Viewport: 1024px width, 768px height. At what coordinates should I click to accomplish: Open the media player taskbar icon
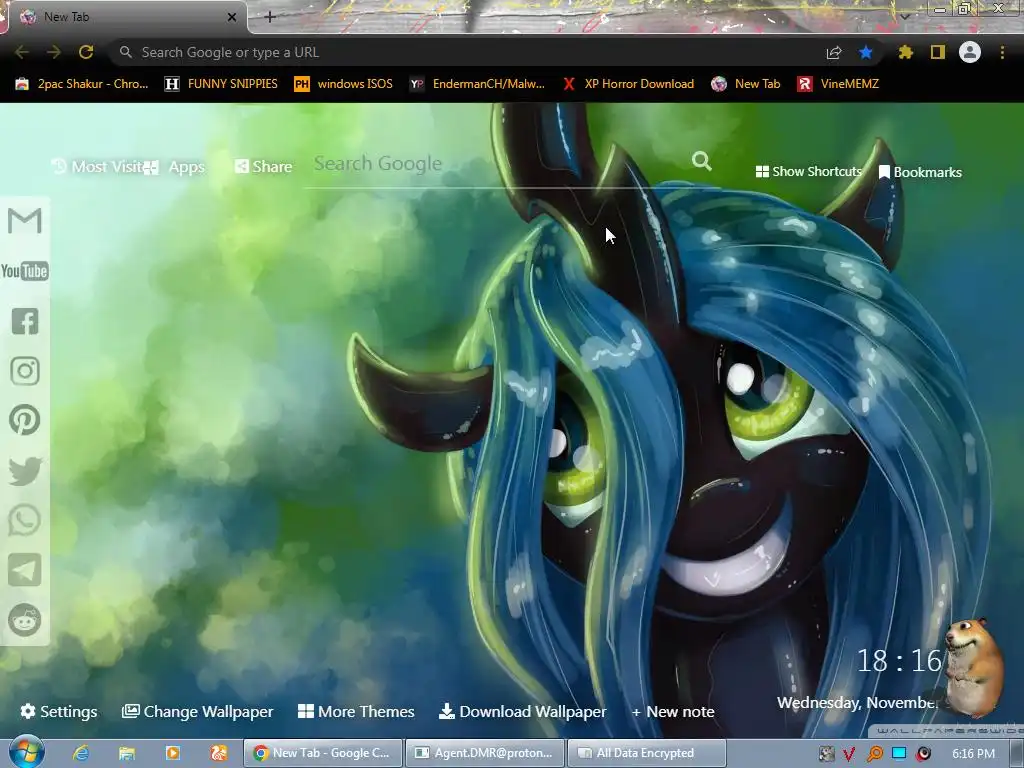pos(173,753)
